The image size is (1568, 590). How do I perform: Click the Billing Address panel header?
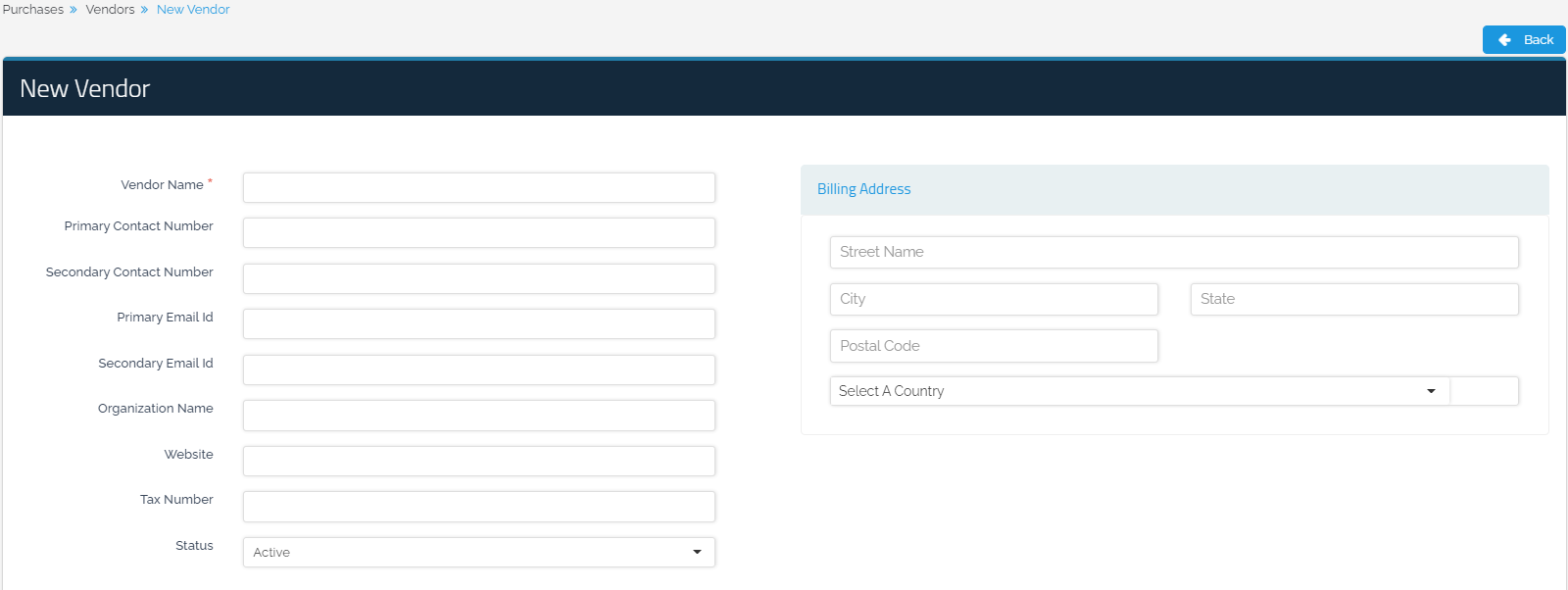pyautogui.click(x=1174, y=189)
